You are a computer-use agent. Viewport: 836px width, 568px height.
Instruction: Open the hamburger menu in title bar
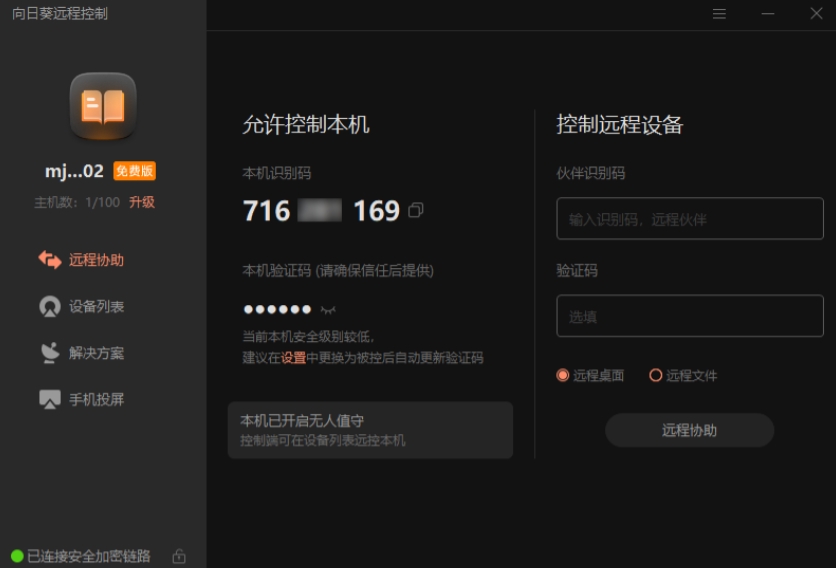pos(719,14)
